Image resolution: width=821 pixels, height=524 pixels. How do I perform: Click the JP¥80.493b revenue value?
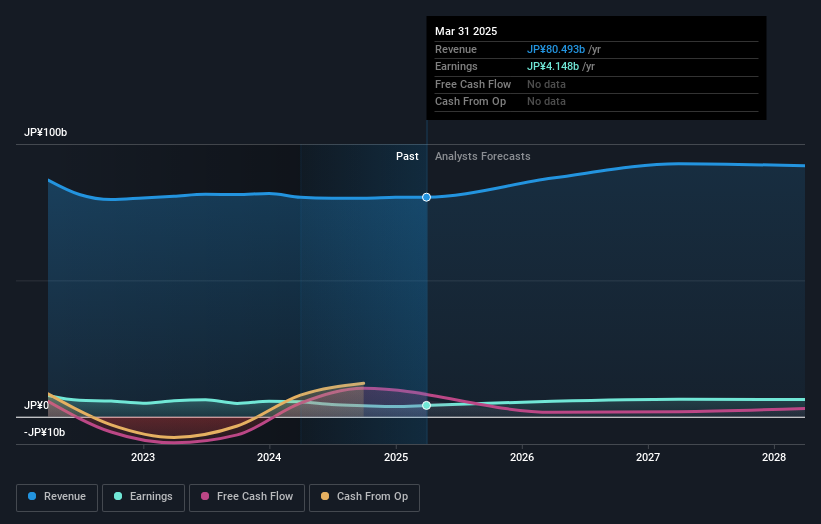[556, 49]
